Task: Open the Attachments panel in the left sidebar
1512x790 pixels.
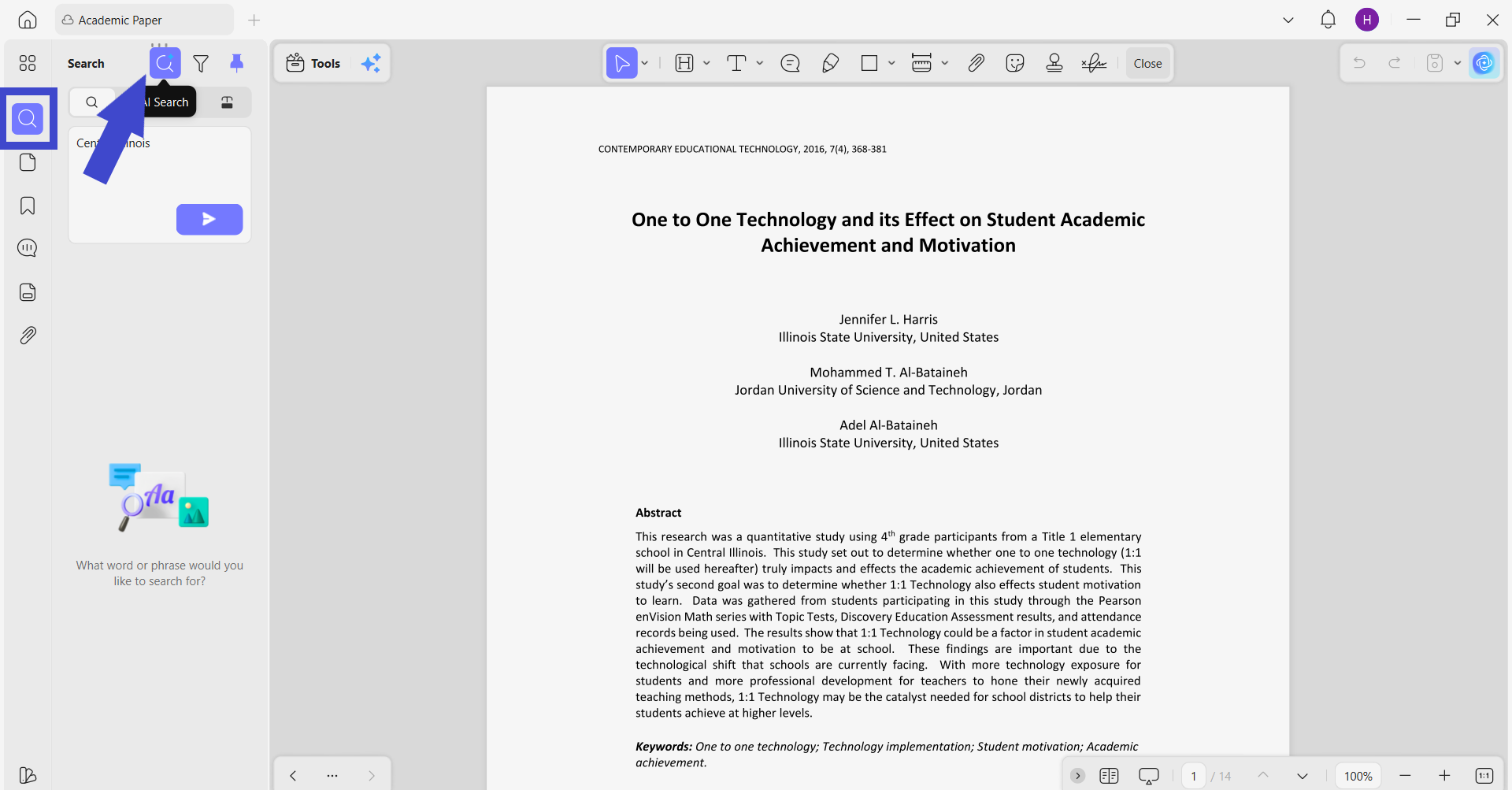Action: tap(28, 336)
